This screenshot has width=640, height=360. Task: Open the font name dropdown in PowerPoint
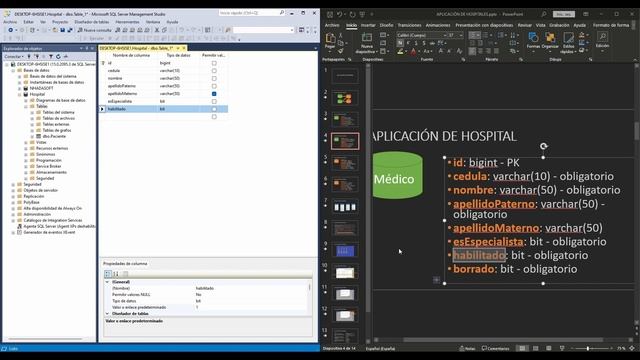tap(445, 35)
